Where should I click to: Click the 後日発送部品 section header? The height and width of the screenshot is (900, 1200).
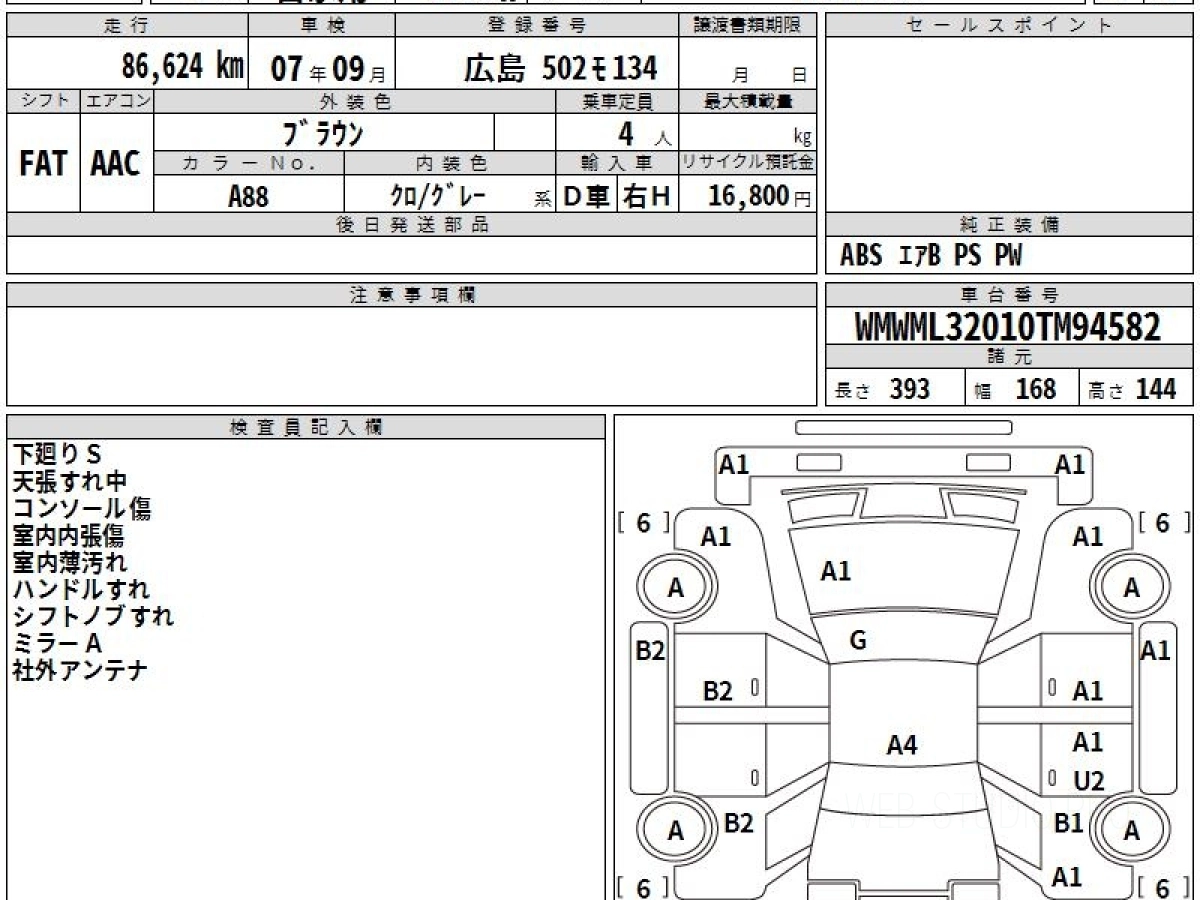tap(411, 225)
